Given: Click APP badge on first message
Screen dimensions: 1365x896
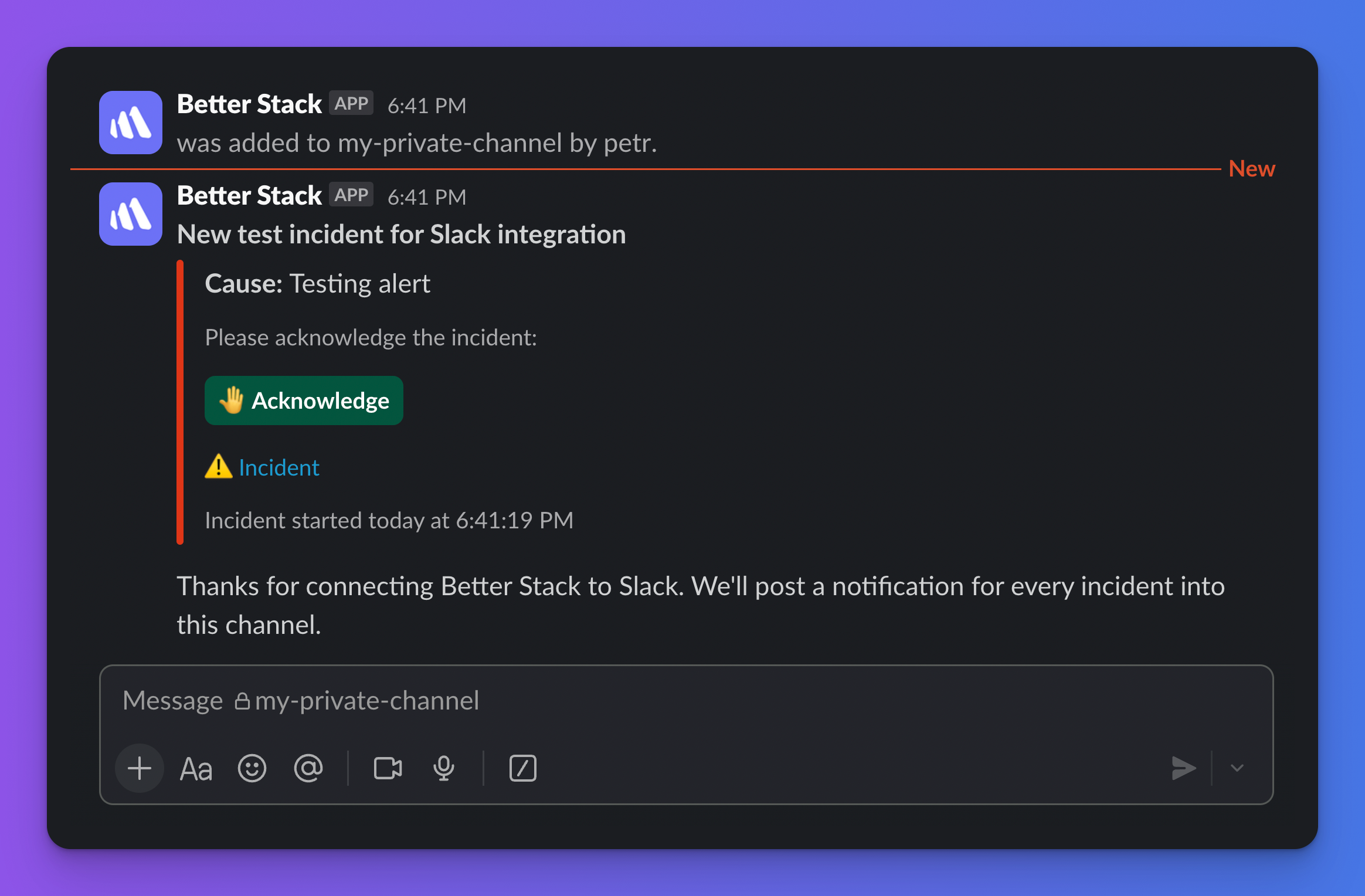Looking at the screenshot, I should pyautogui.click(x=351, y=103).
